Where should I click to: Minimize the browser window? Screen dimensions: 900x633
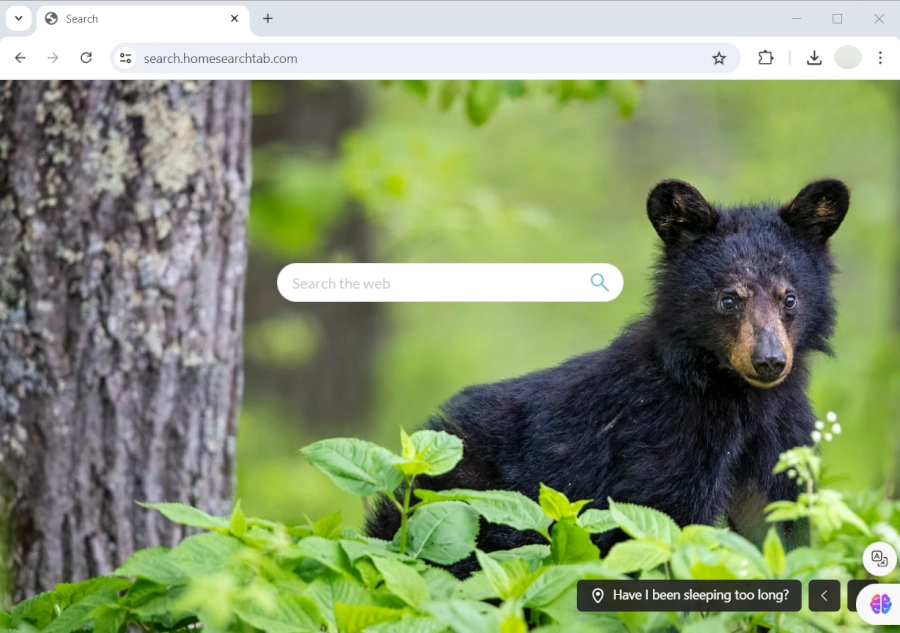(796, 18)
